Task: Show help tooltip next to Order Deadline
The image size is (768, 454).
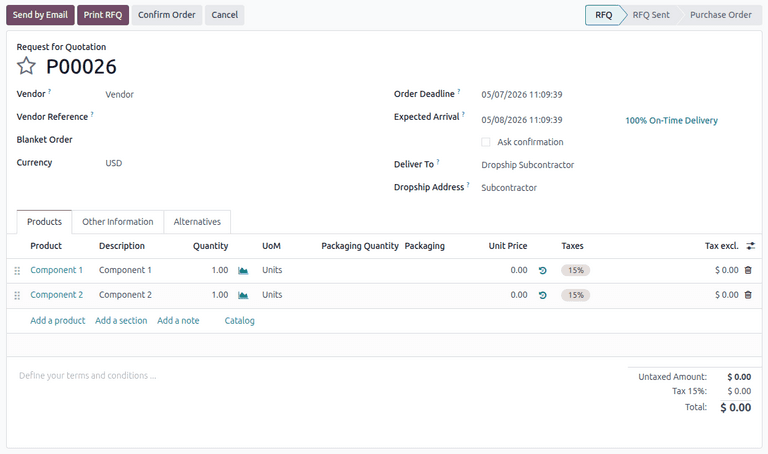Action: (x=458, y=91)
